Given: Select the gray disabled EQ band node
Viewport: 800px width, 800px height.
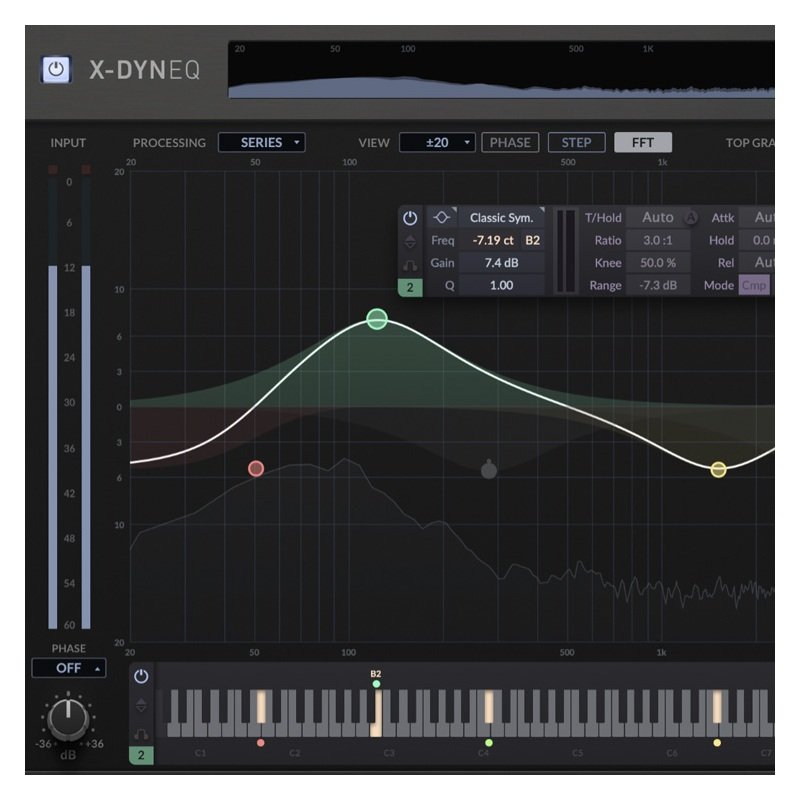Looking at the screenshot, I should (489, 469).
